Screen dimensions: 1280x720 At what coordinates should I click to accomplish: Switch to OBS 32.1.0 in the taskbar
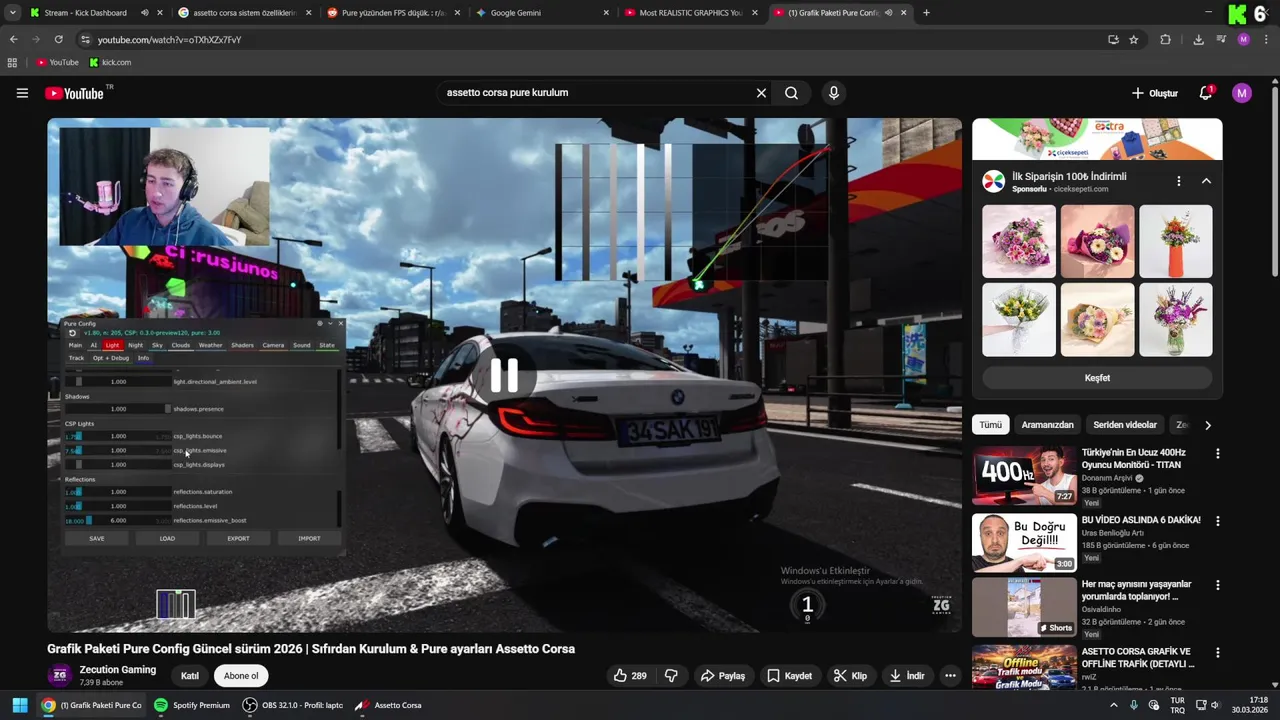[292, 705]
